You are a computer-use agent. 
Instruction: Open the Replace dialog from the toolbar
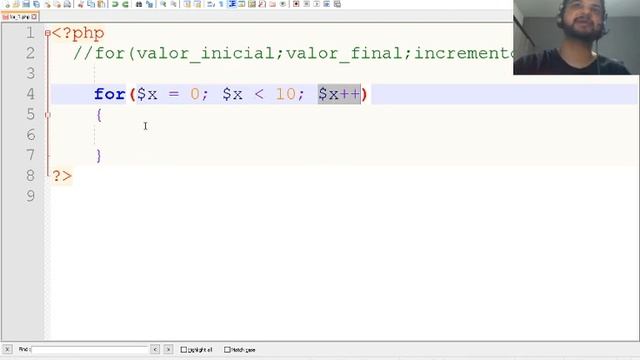click(149, 4)
